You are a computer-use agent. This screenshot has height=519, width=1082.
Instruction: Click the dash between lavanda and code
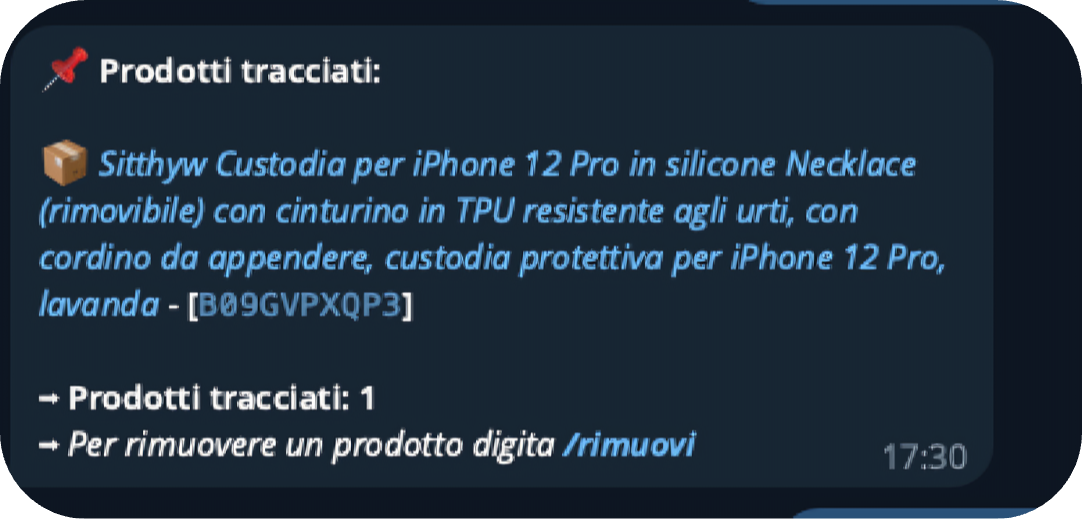point(173,306)
